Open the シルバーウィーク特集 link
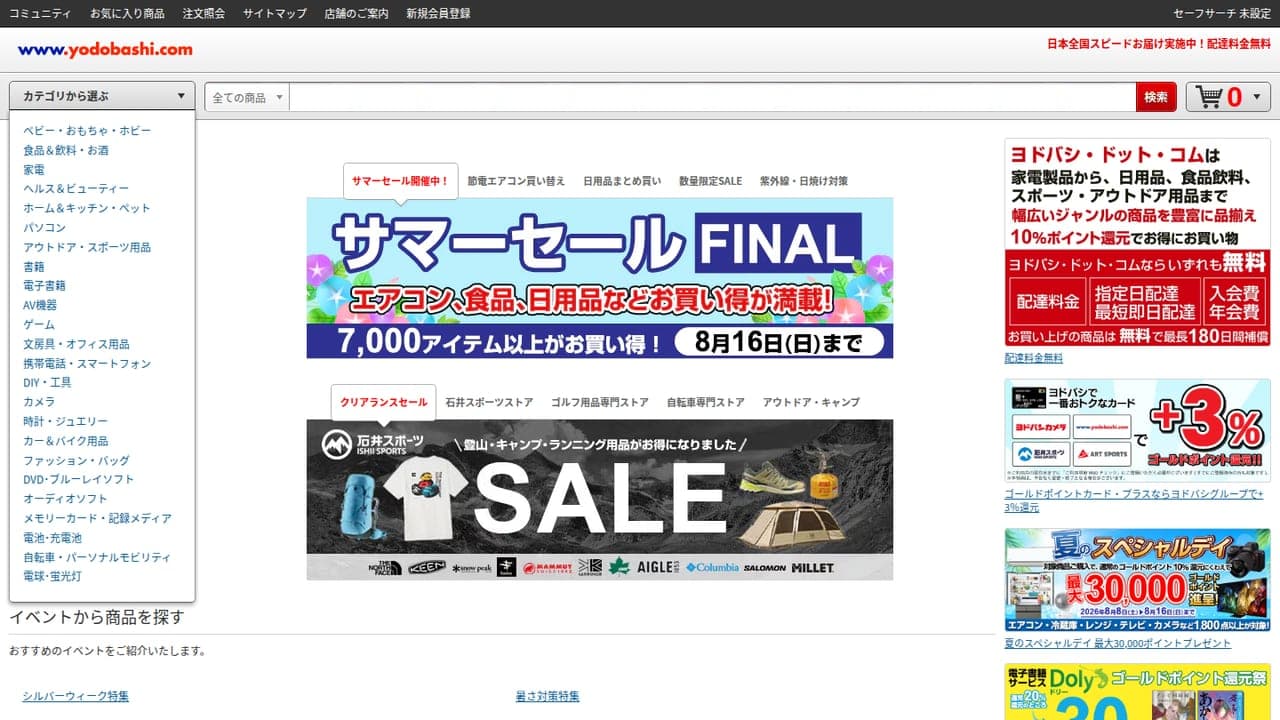 click(76, 696)
